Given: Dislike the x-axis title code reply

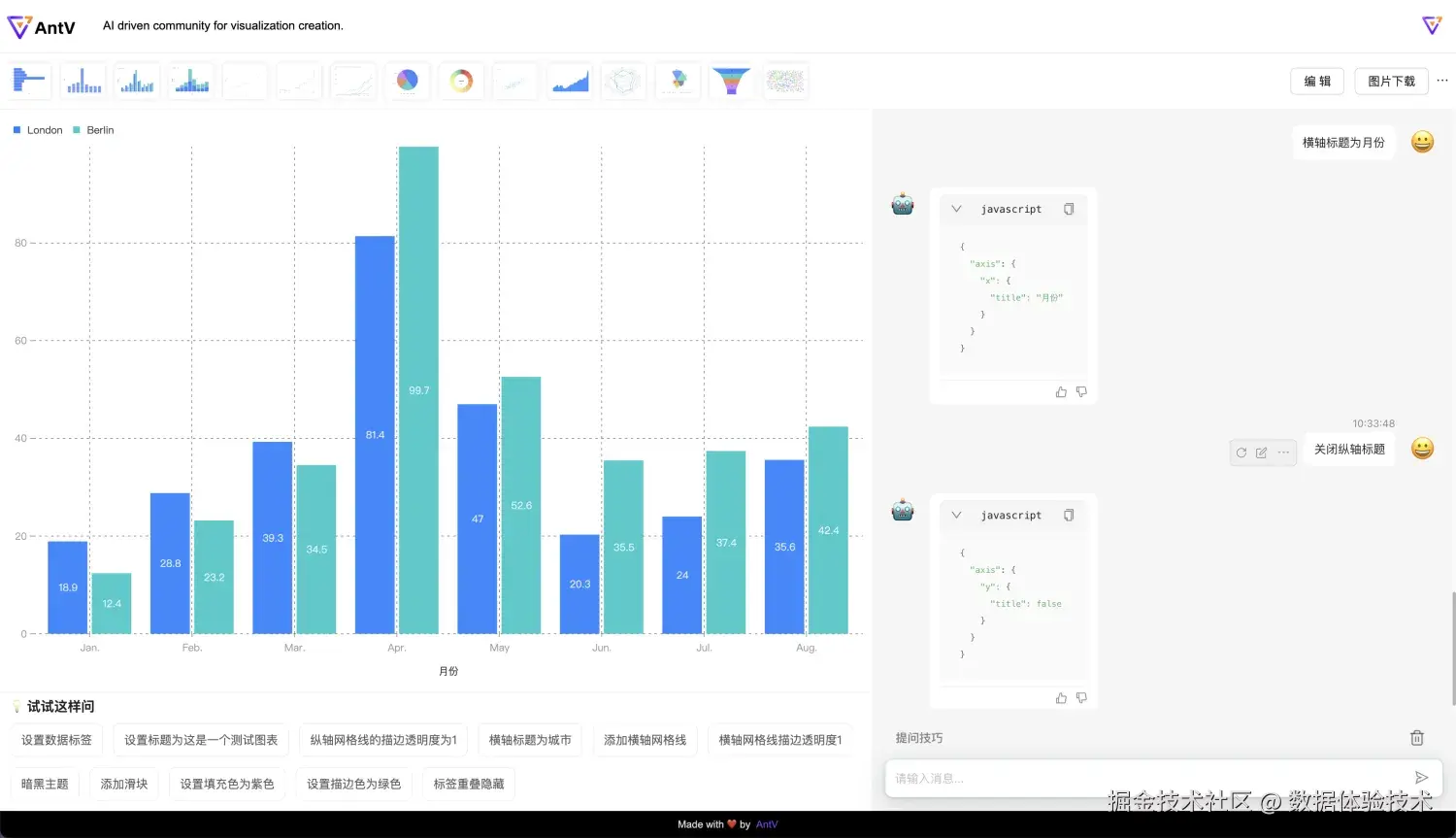Looking at the screenshot, I should point(1081,392).
